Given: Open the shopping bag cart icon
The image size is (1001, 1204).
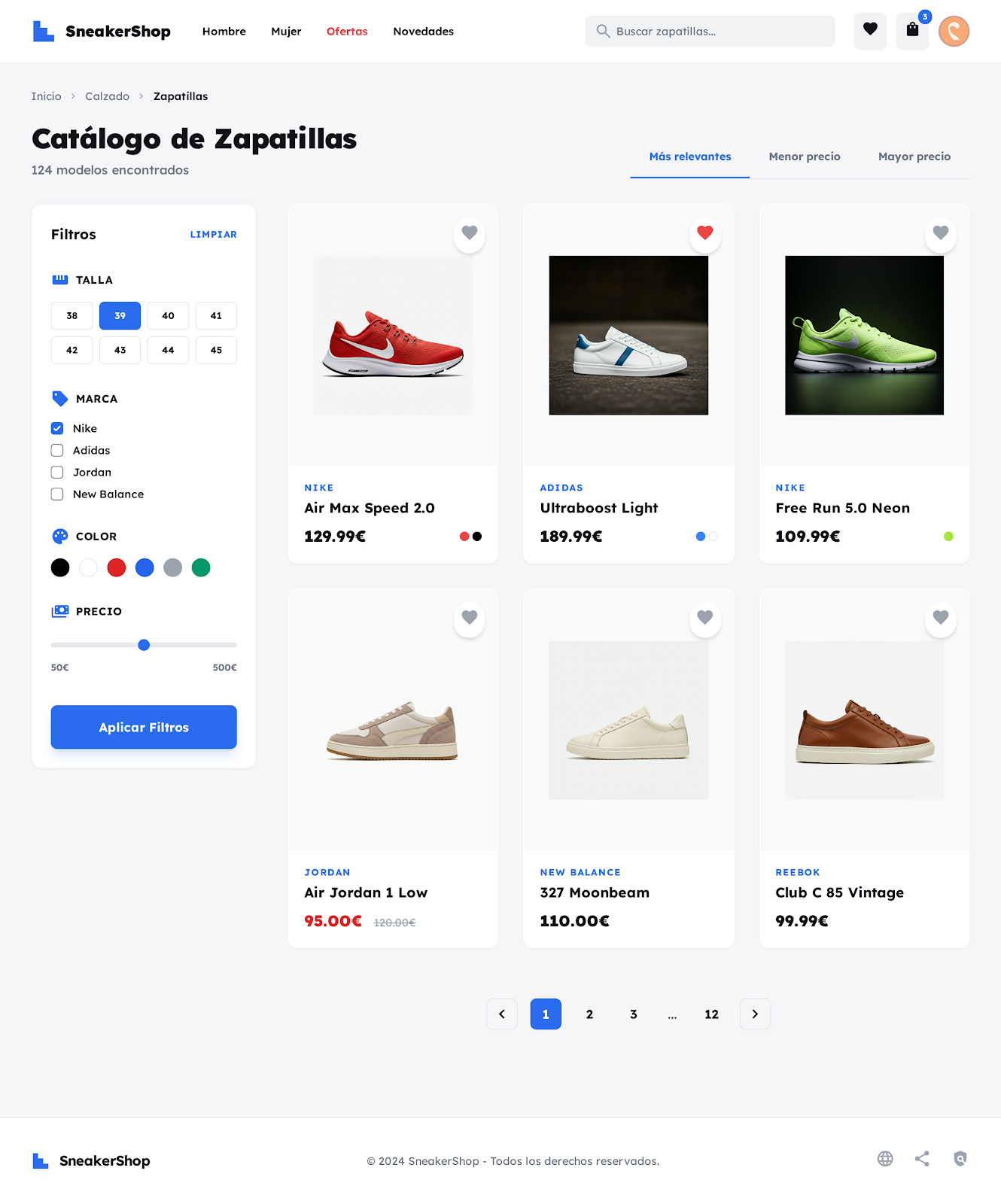Looking at the screenshot, I should pyautogui.click(x=912, y=31).
